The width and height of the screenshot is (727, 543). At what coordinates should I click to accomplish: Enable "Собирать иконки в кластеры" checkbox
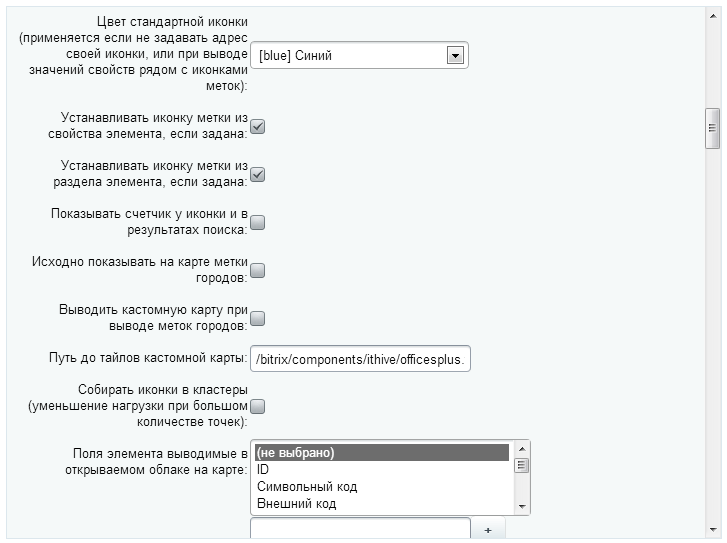[257, 406]
